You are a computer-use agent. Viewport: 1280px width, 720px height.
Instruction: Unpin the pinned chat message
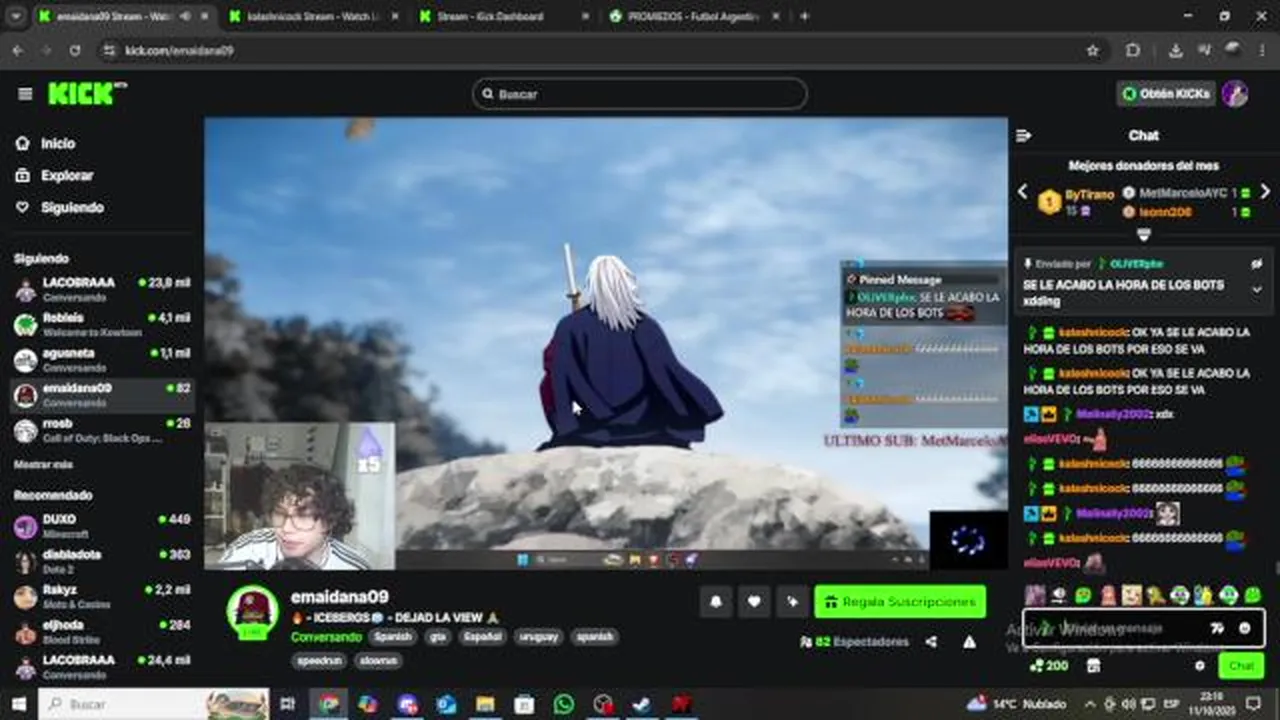[1257, 264]
